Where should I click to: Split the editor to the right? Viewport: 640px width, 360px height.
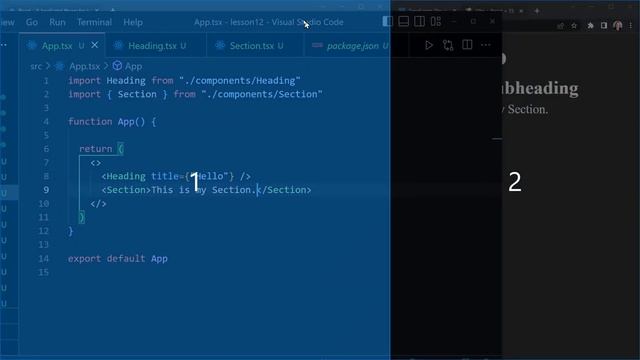point(467,44)
